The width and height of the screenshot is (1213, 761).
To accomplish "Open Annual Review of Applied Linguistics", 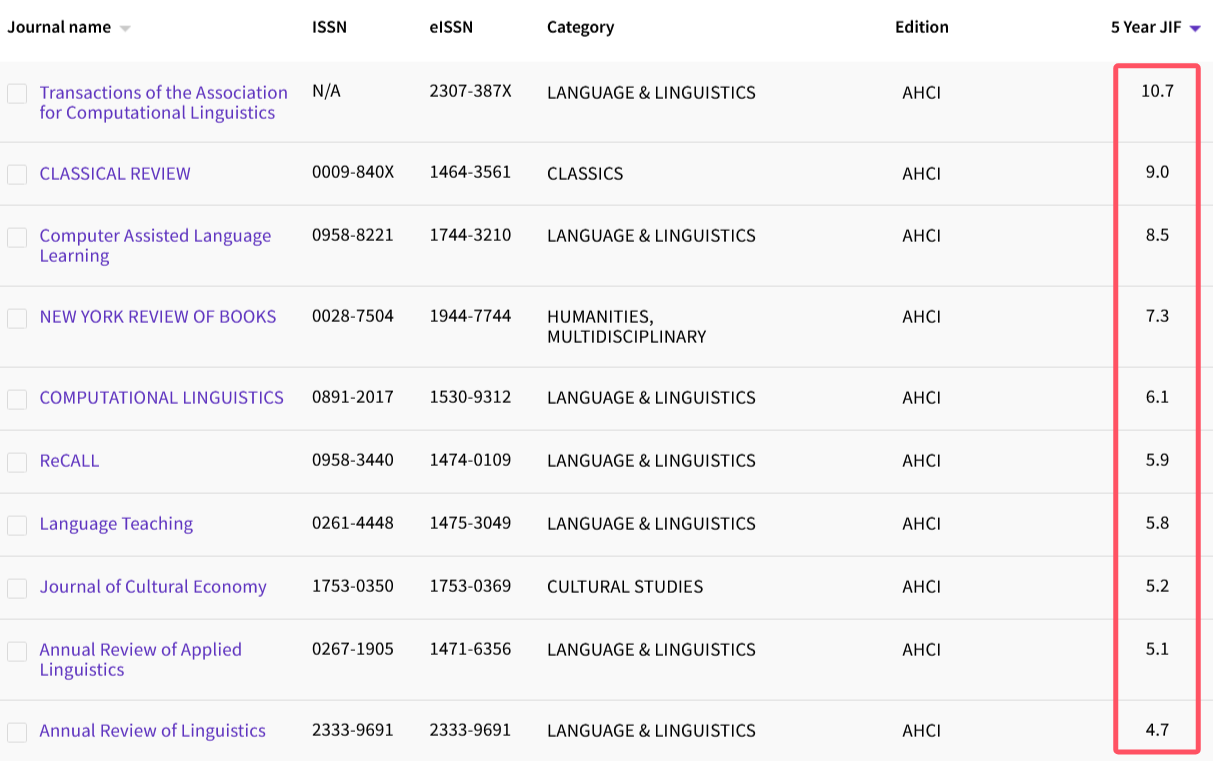I will coord(140,659).
